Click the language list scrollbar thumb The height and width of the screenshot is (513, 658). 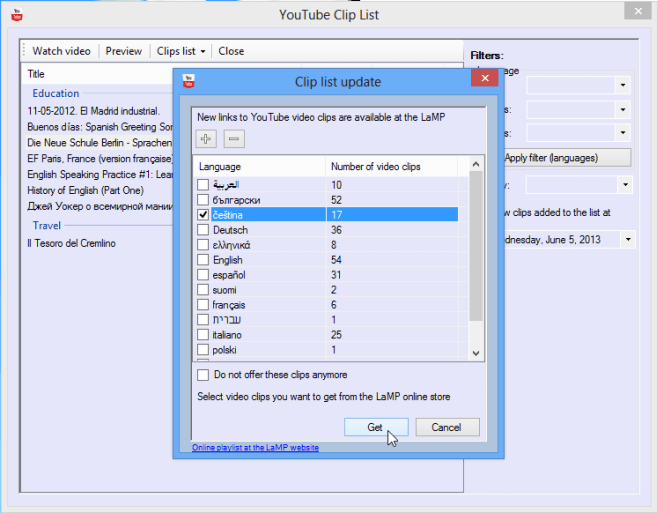coord(475,246)
